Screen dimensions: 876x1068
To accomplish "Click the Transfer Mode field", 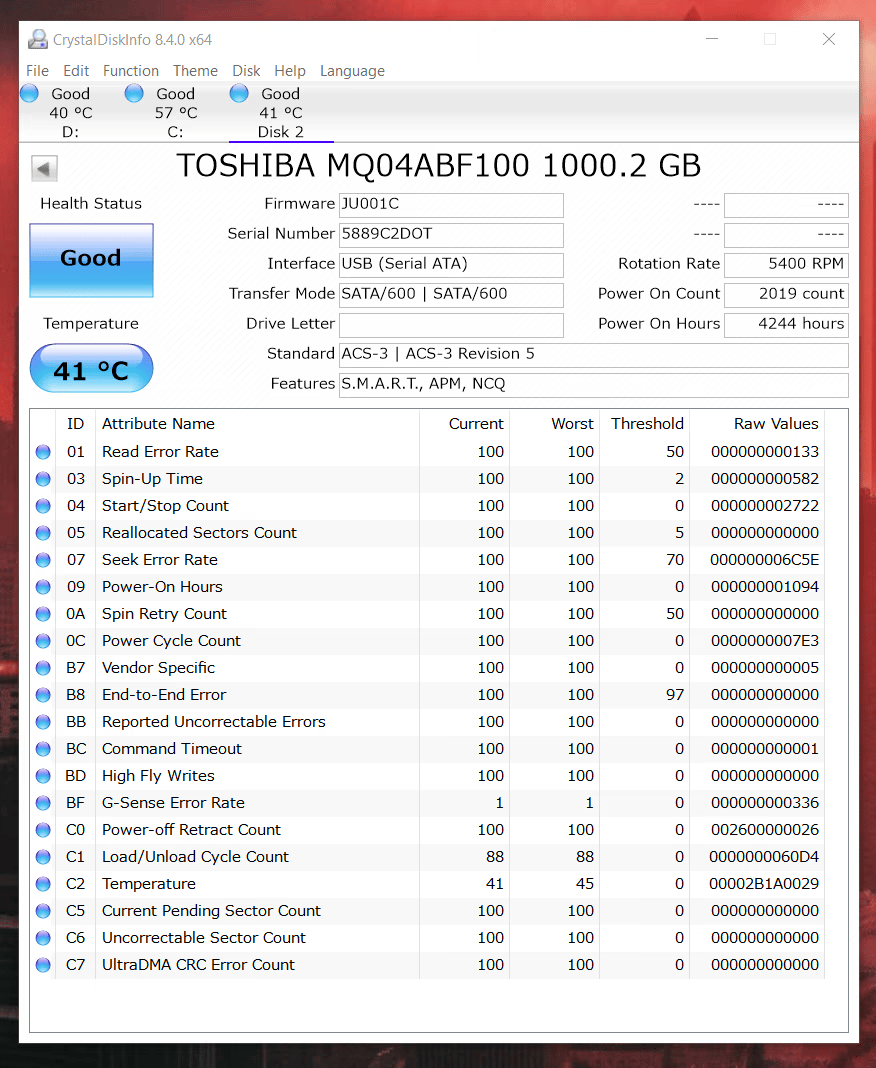I will point(451,294).
